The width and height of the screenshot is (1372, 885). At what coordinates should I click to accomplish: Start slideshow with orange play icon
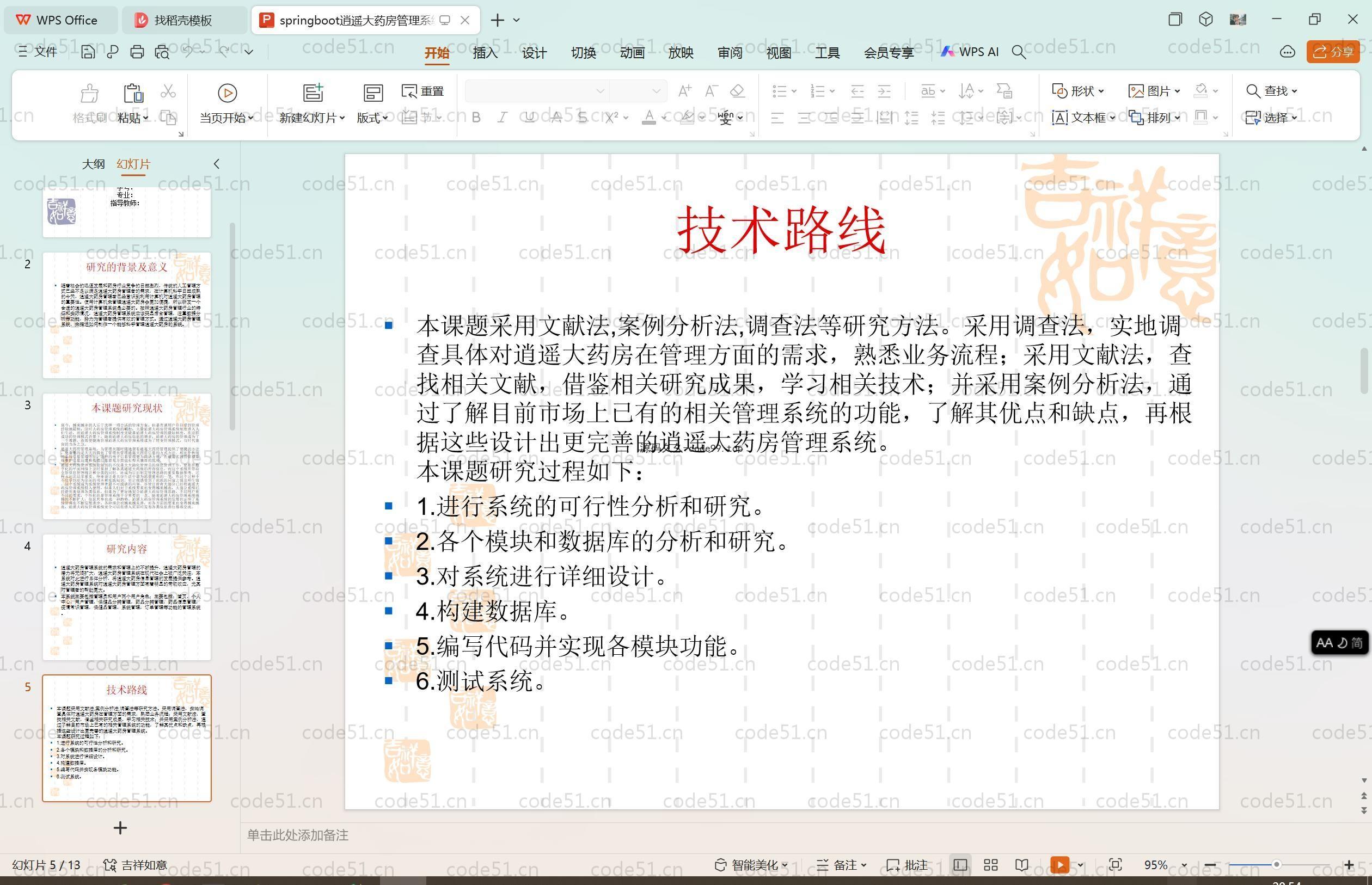click(x=1060, y=865)
